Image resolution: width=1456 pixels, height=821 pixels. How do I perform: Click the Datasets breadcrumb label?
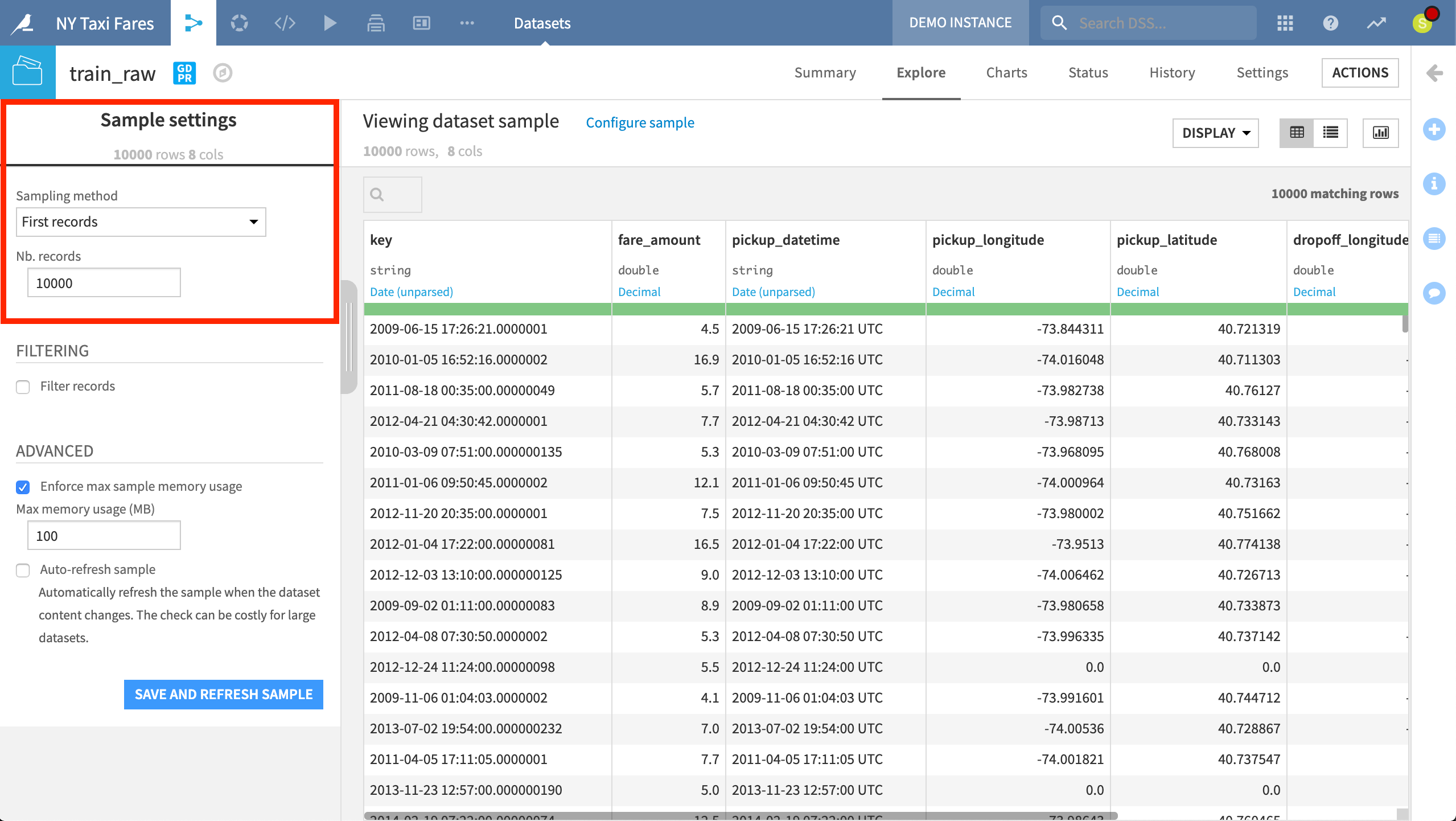(542, 23)
